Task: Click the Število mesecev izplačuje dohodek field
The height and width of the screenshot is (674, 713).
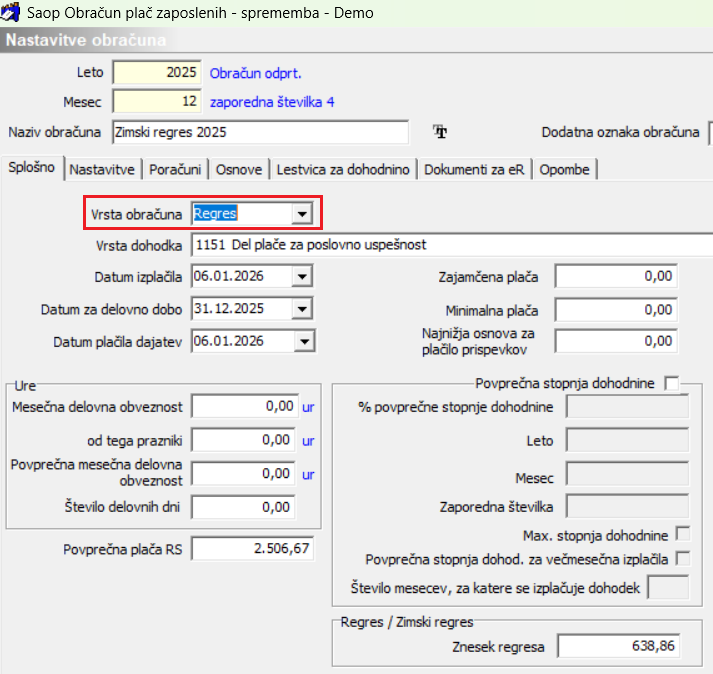Action: (668, 588)
